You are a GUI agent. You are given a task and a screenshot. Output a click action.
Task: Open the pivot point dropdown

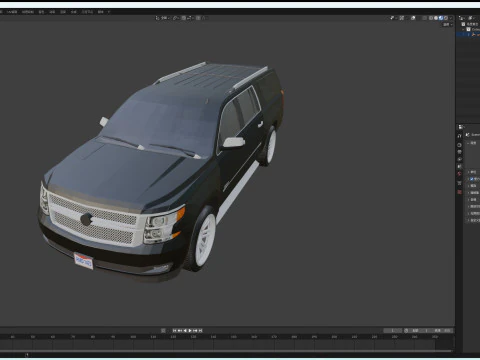point(176,18)
